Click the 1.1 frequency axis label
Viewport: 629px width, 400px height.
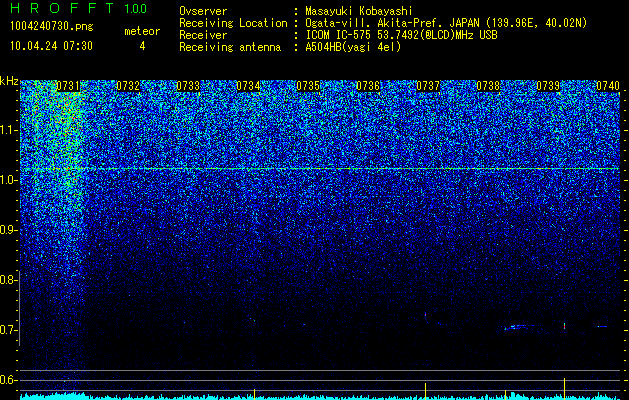(x=7, y=130)
